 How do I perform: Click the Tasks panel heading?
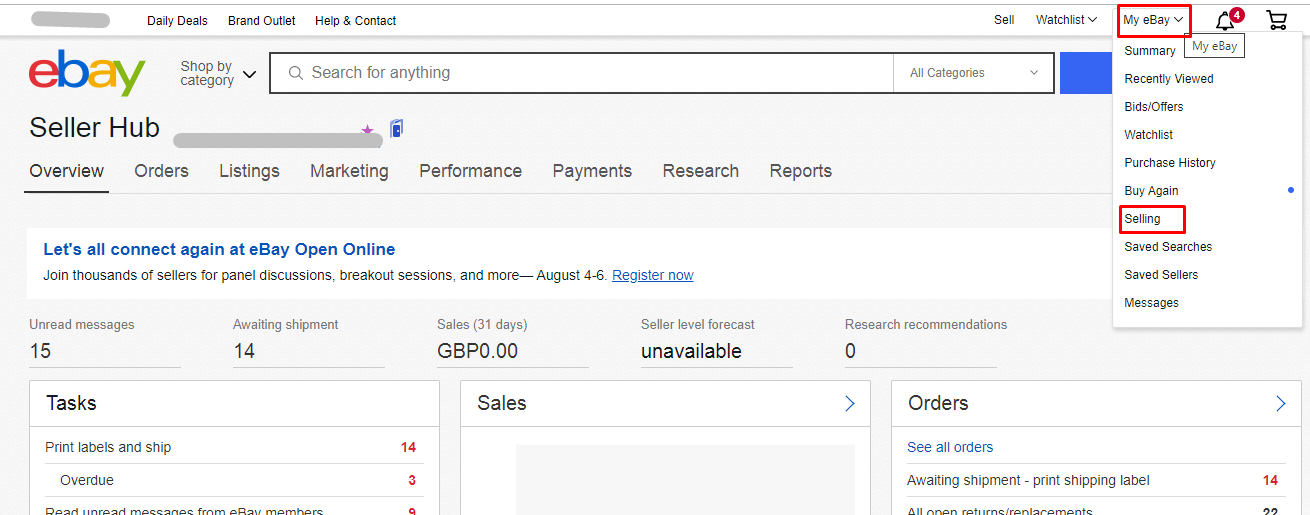coord(71,403)
